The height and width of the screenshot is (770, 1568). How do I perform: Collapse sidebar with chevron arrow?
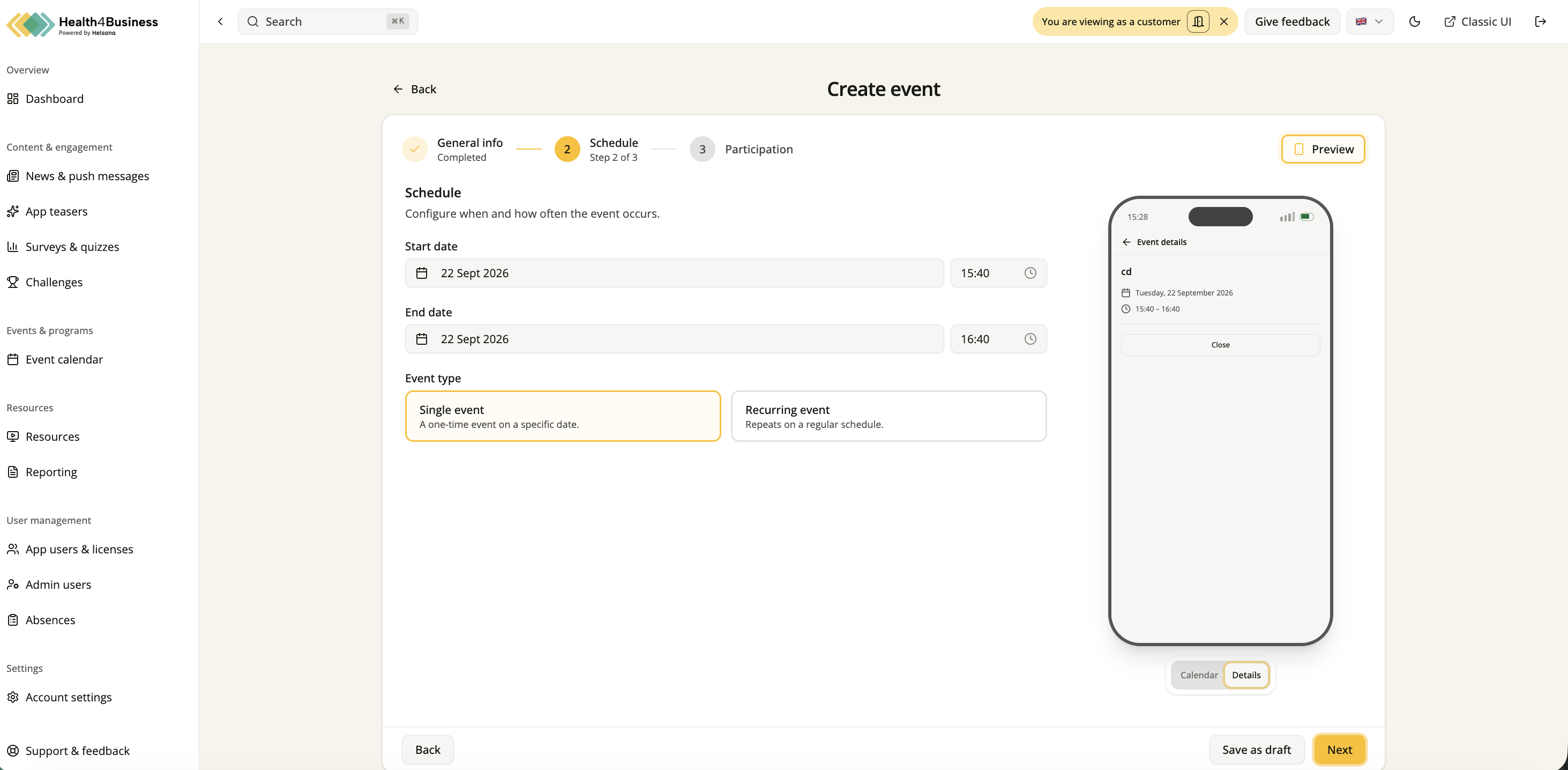point(220,21)
